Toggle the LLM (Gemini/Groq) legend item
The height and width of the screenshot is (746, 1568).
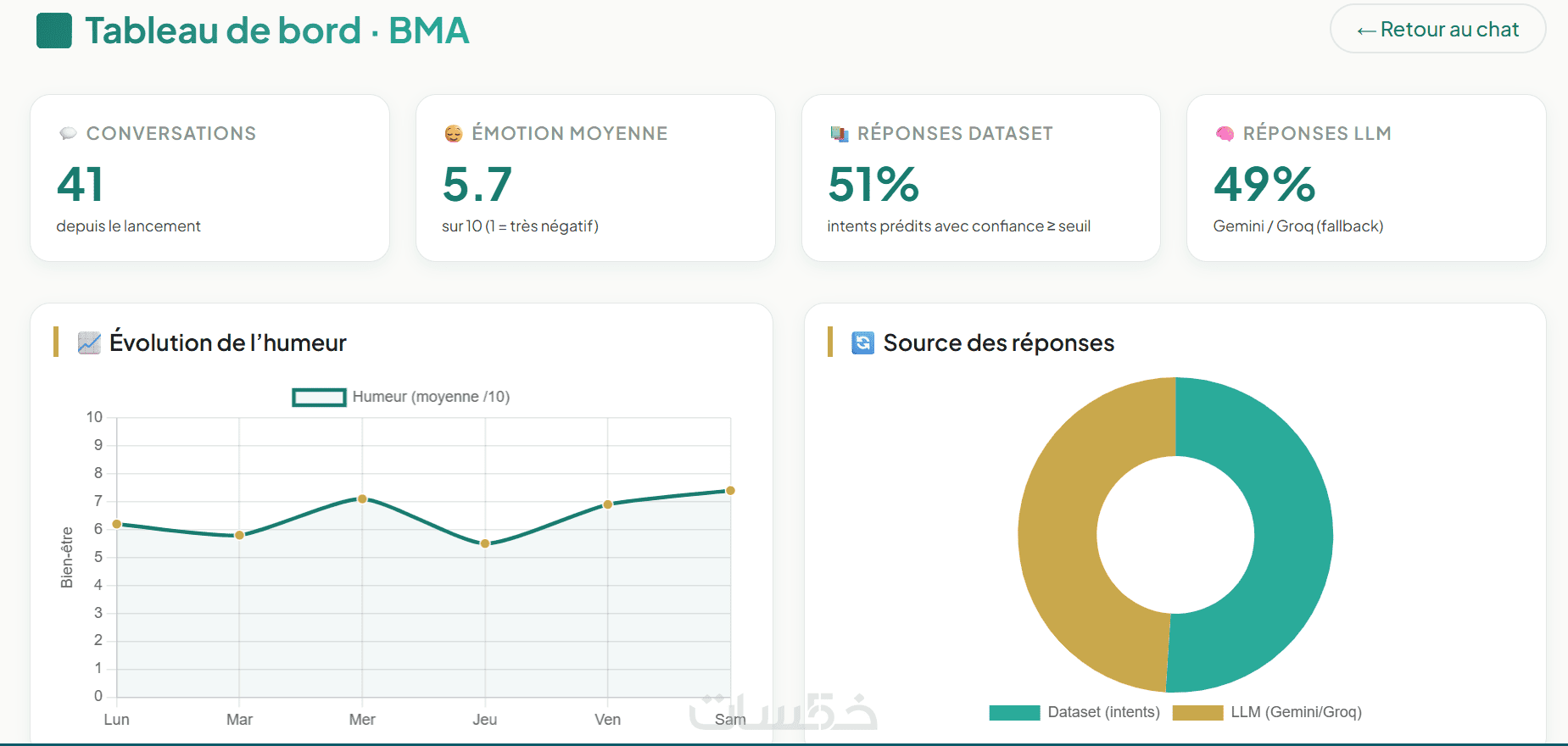[1267, 712]
